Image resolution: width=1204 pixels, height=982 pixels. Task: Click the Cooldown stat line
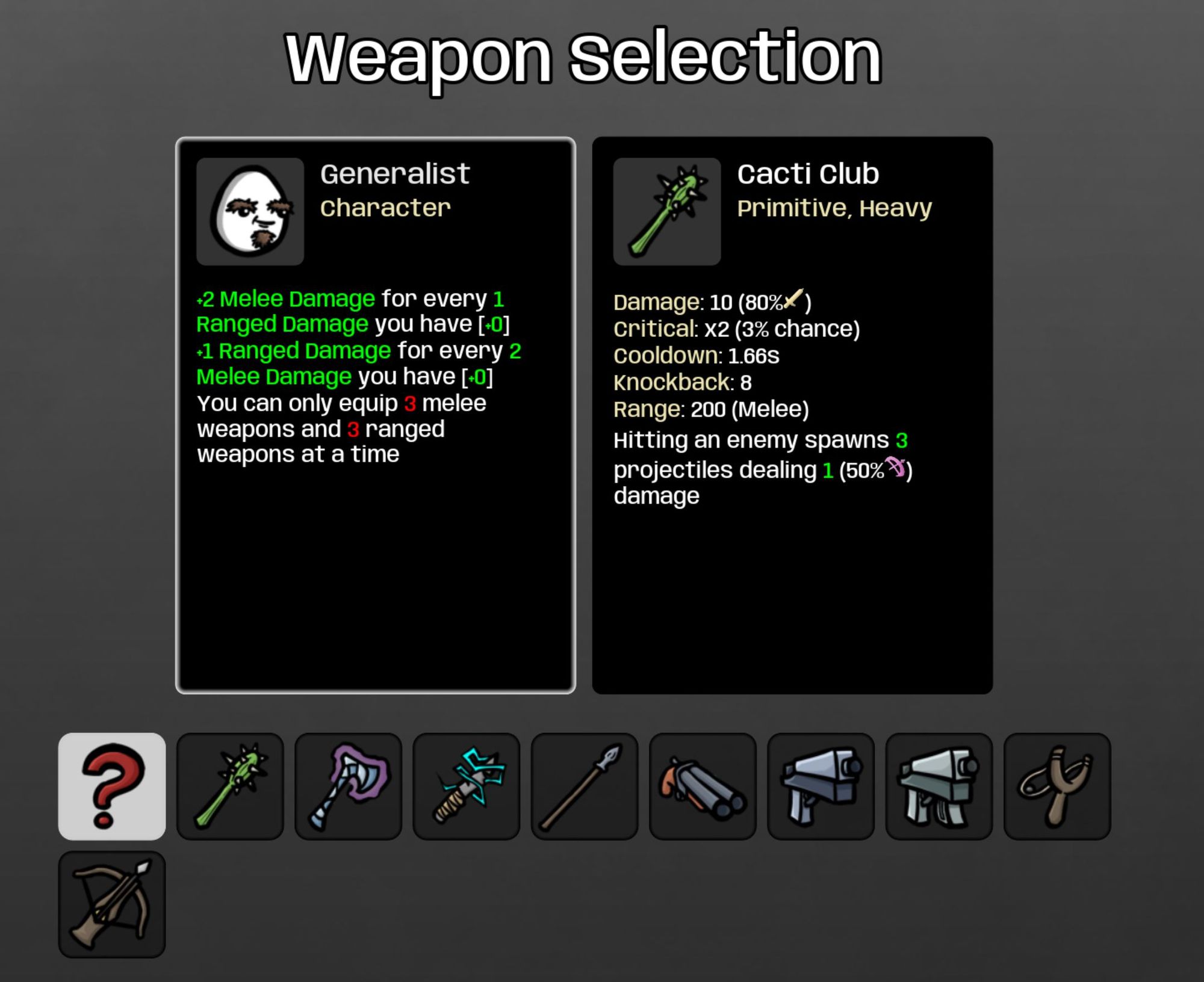coord(696,356)
